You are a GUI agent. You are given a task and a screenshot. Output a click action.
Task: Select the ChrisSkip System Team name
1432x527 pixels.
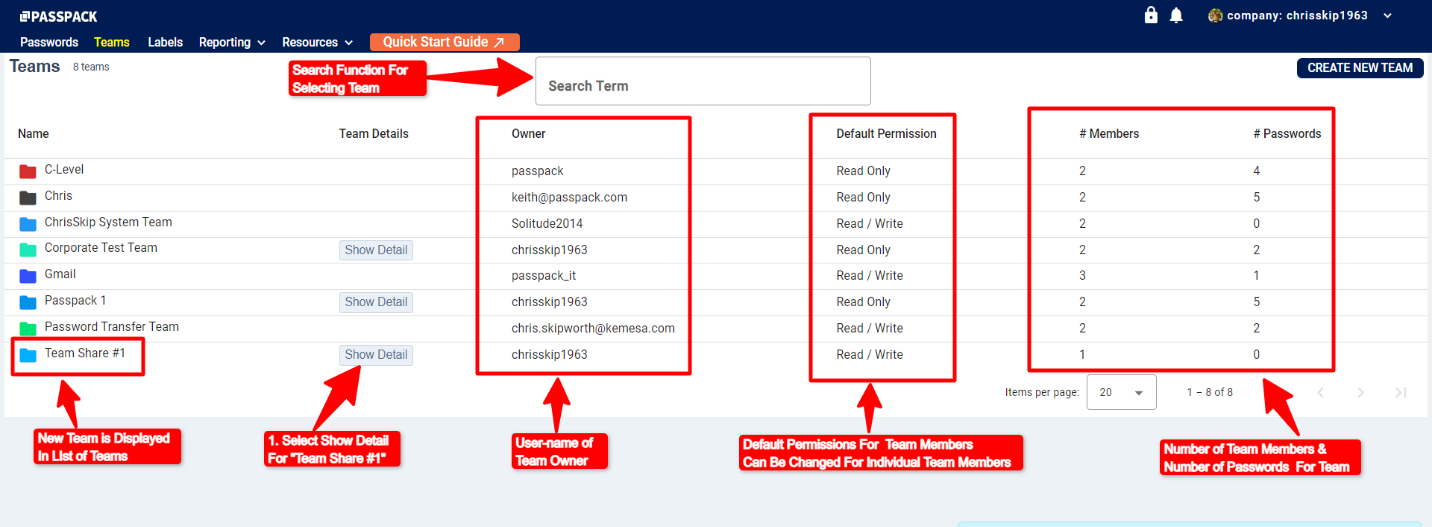[108, 222]
